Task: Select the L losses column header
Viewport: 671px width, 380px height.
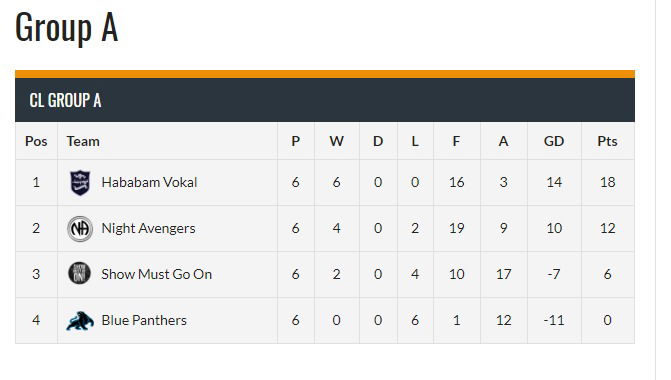Action: click(415, 141)
